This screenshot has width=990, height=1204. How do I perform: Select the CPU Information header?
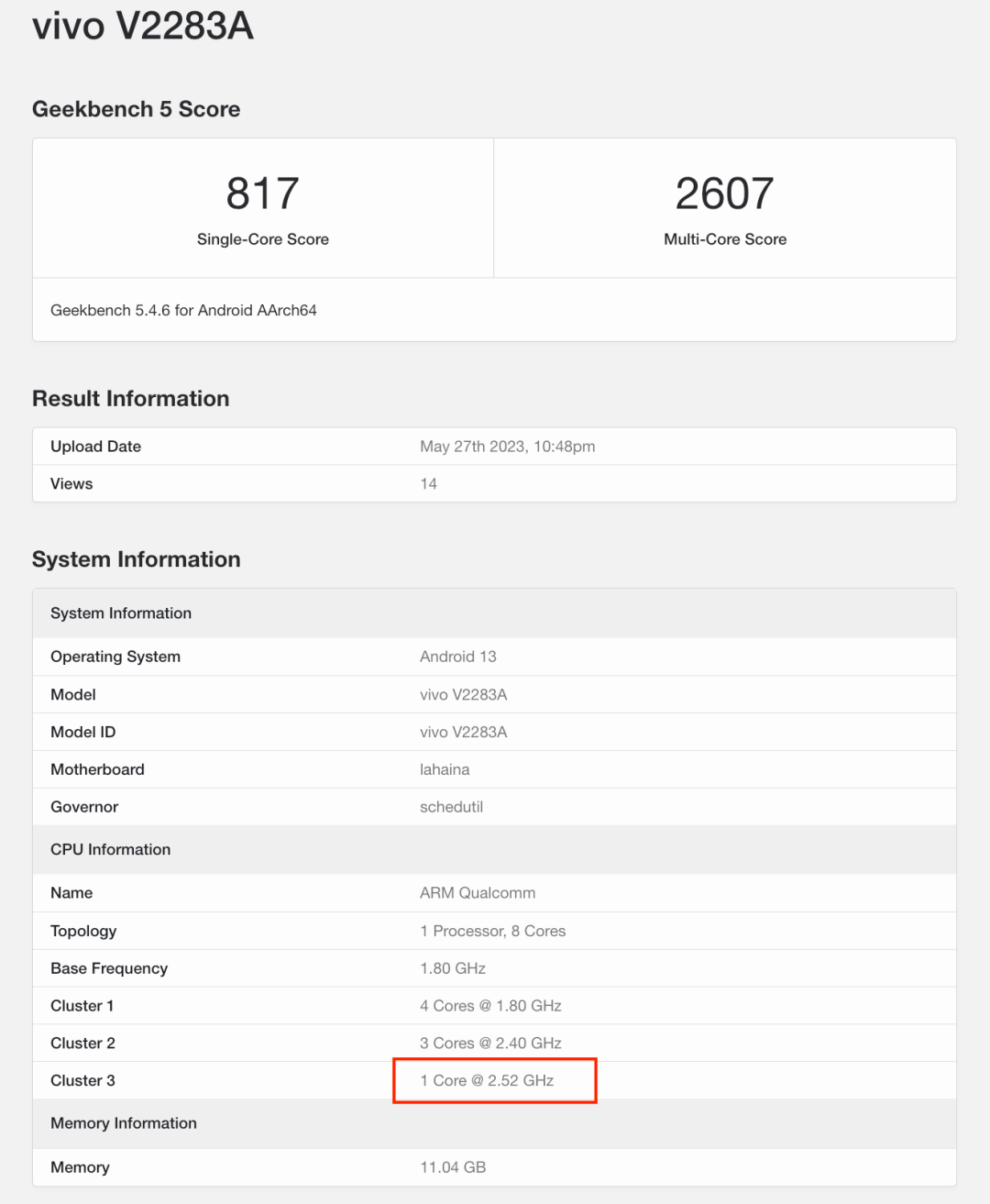tap(110, 849)
